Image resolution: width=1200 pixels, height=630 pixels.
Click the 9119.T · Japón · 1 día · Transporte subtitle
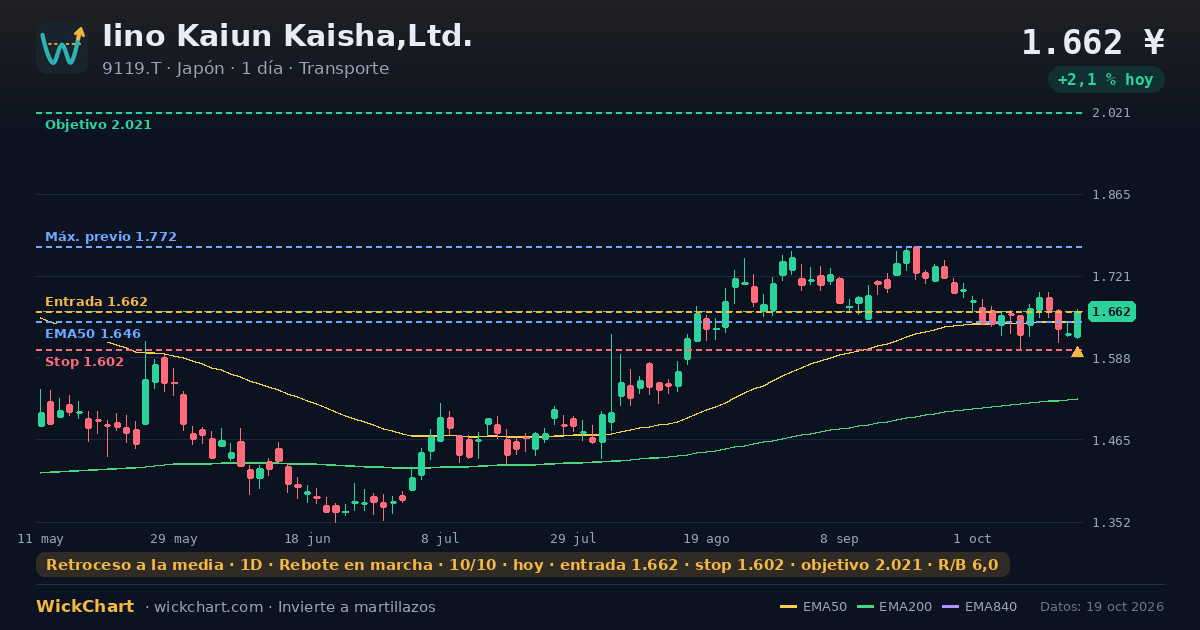245,69
